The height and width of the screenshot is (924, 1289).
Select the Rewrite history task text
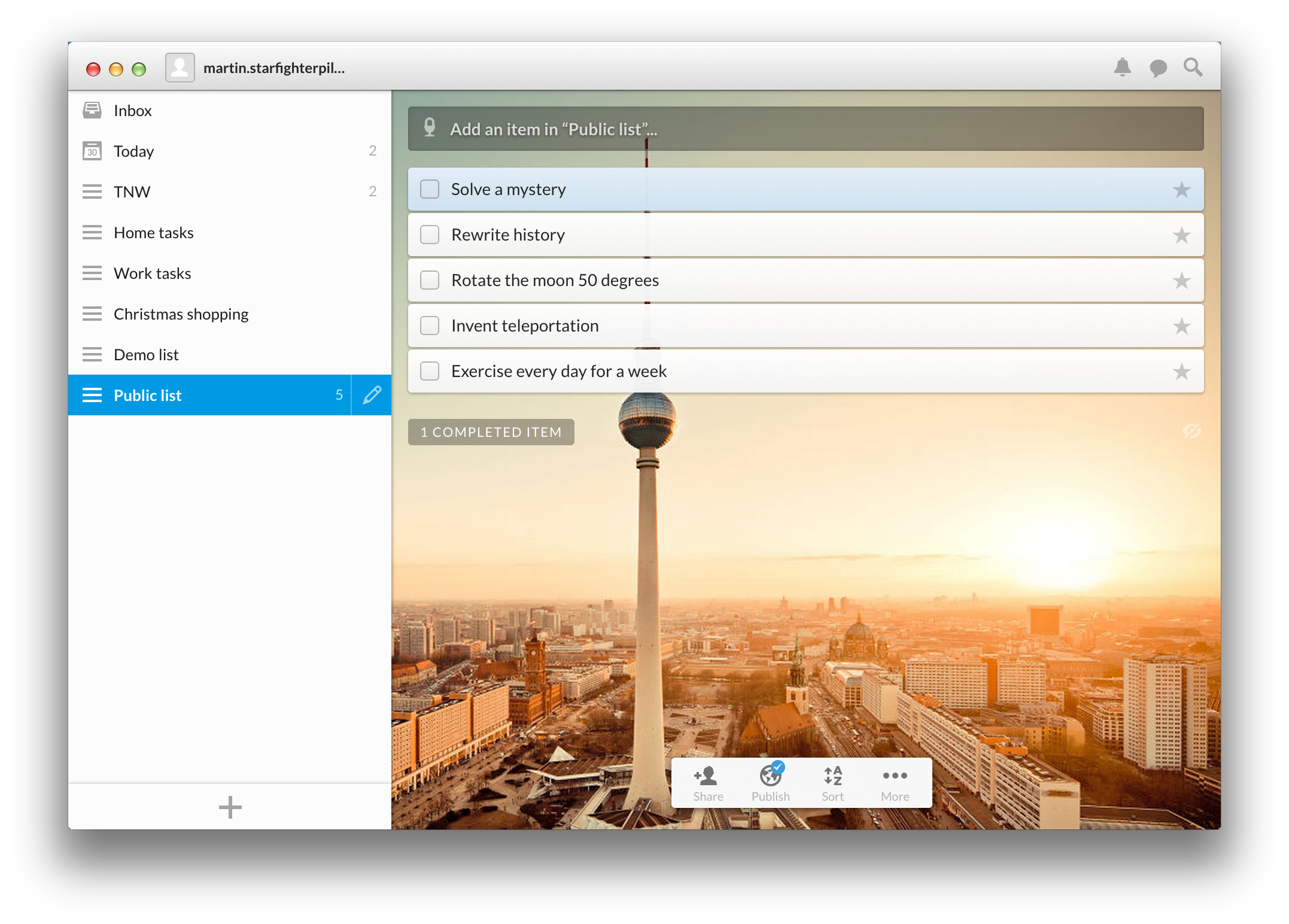coord(508,235)
